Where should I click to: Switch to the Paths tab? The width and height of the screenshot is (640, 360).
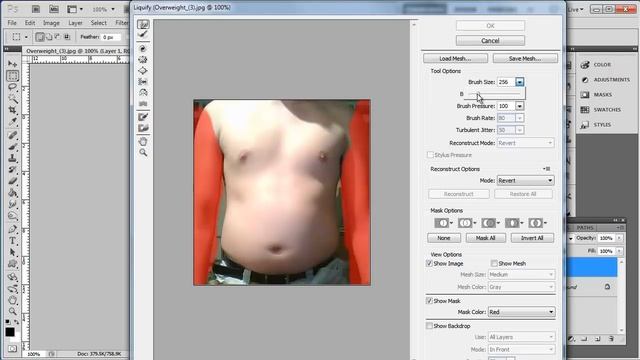click(x=585, y=228)
